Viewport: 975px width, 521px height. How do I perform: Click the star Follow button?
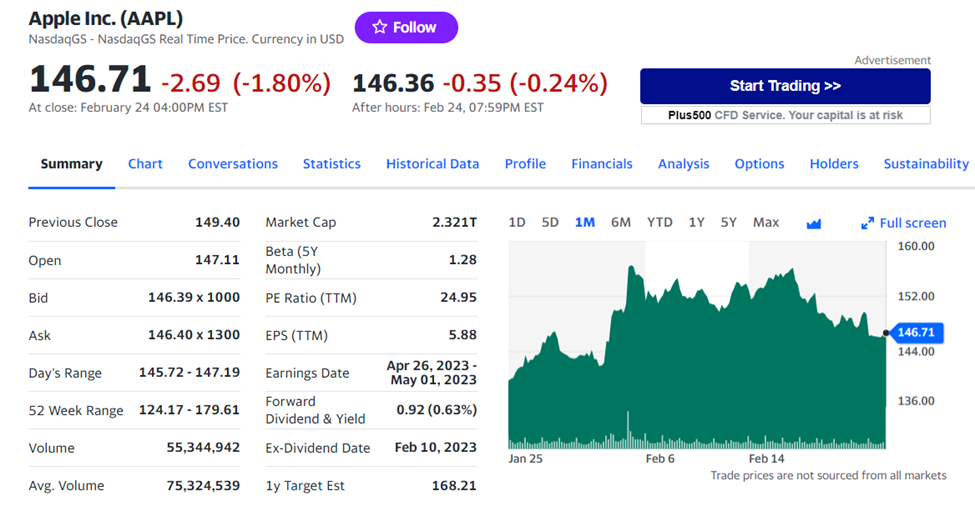(406, 27)
